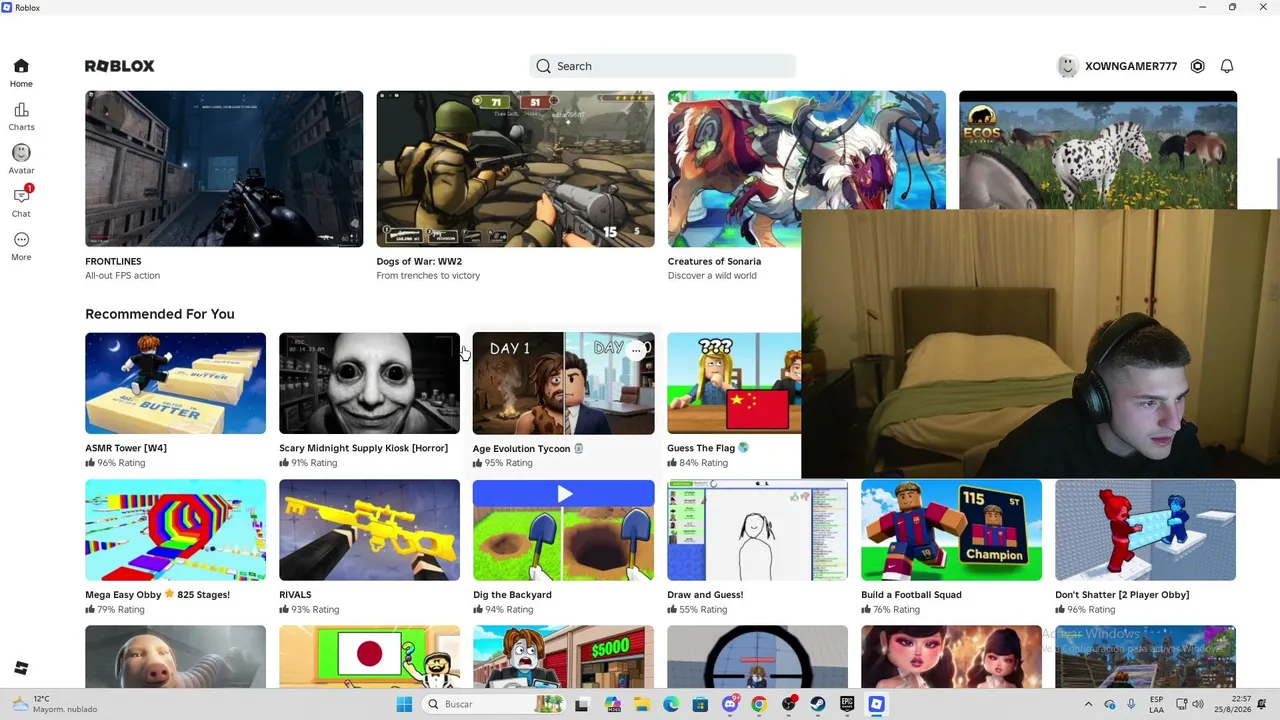
Task: Click into the Roblox Search field
Action: coord(662,66)
